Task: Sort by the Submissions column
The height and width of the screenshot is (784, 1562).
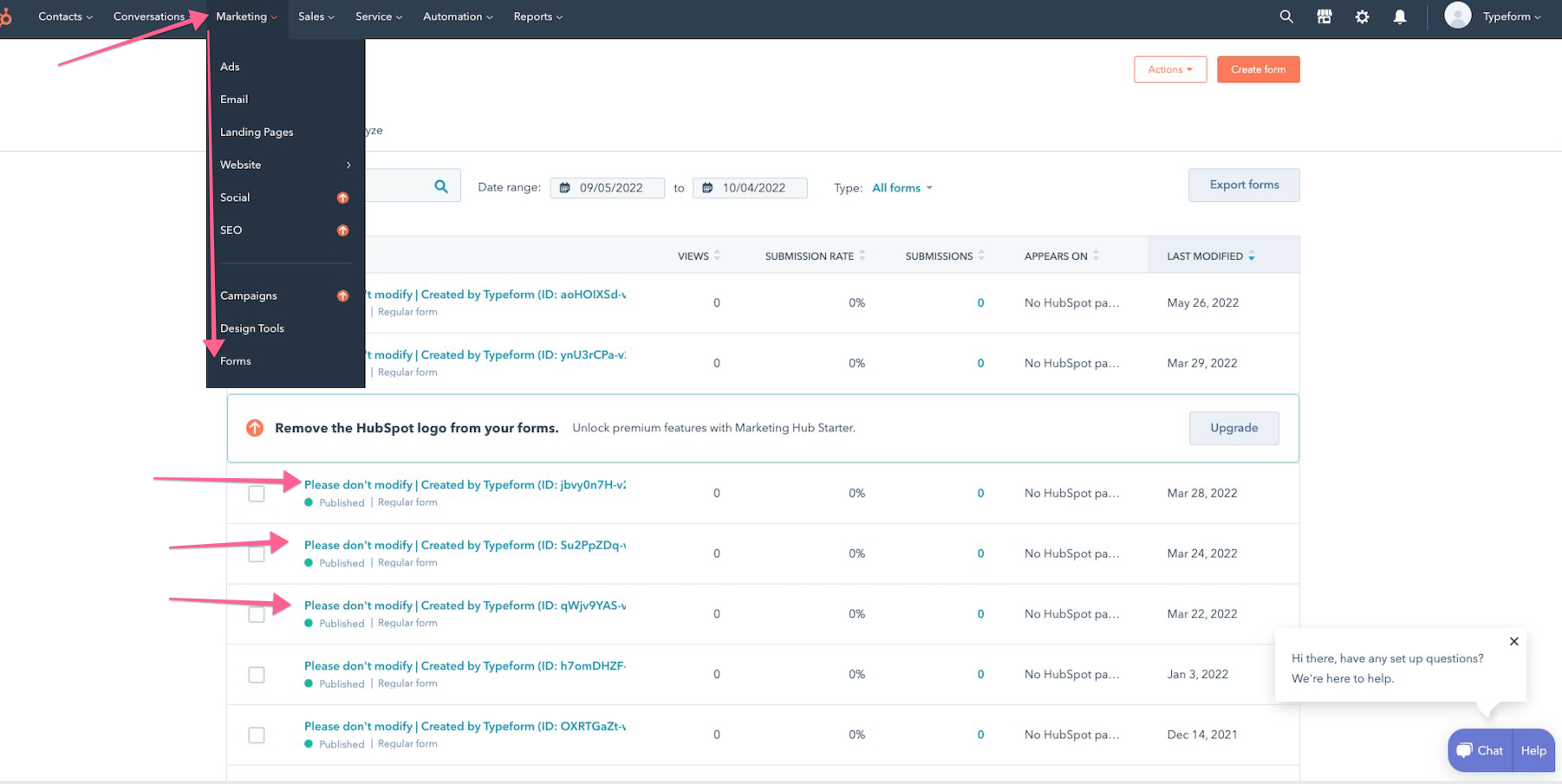Action: coord(945,256)
